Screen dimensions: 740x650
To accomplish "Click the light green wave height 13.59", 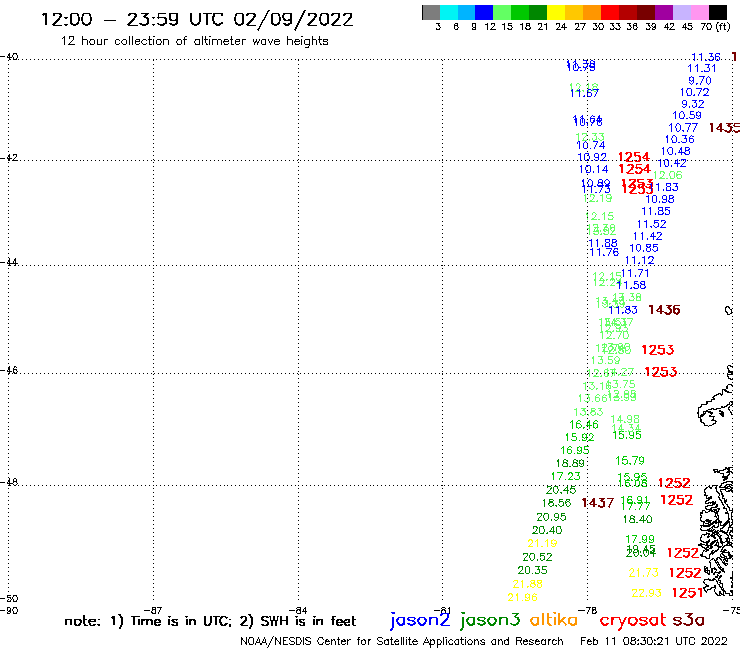I will (x=605, y=360).
